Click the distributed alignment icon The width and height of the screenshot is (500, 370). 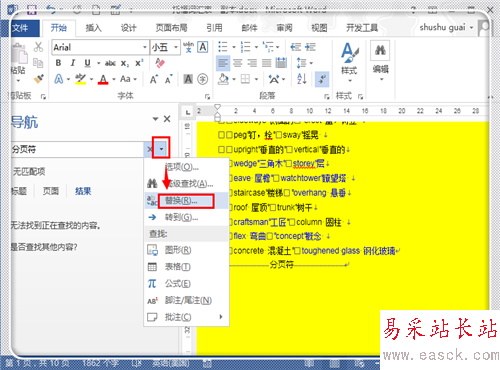(x=281, y=63)
